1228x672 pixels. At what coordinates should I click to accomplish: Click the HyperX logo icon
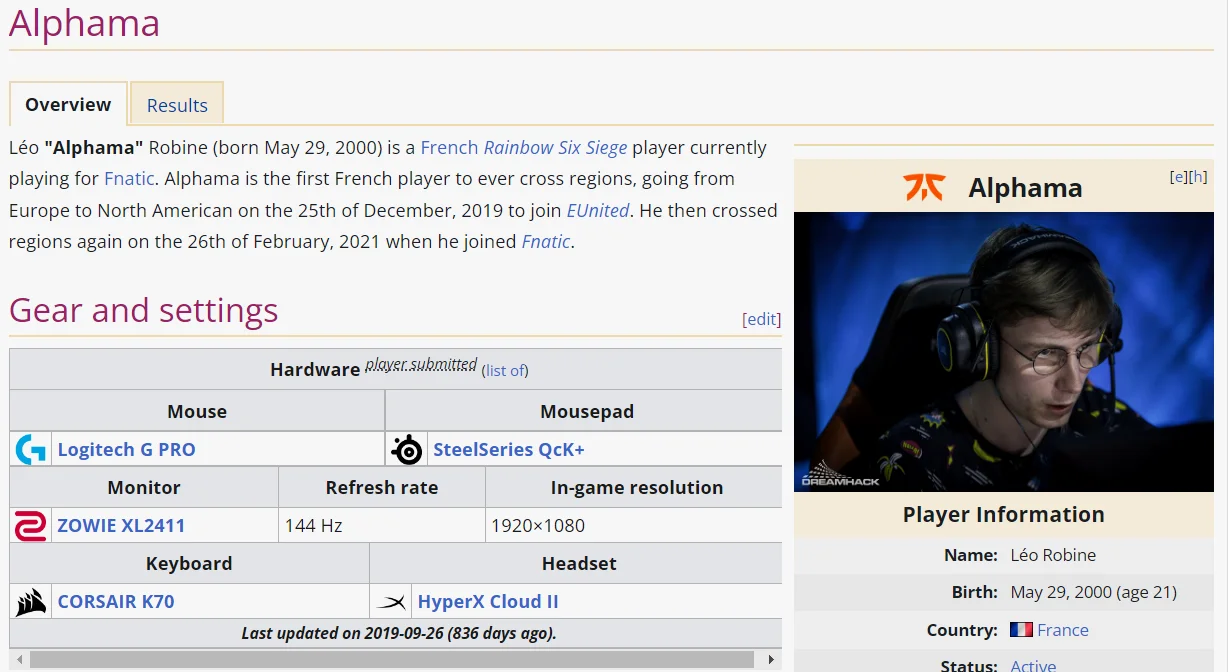point(391,602)
